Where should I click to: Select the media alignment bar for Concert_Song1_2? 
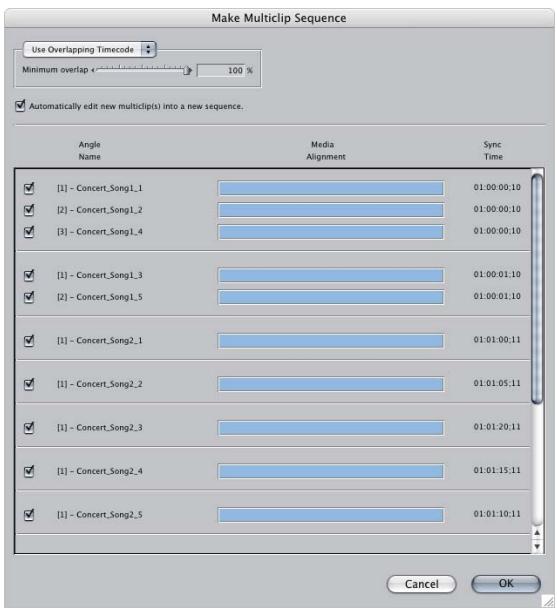(x=331, y=210)
